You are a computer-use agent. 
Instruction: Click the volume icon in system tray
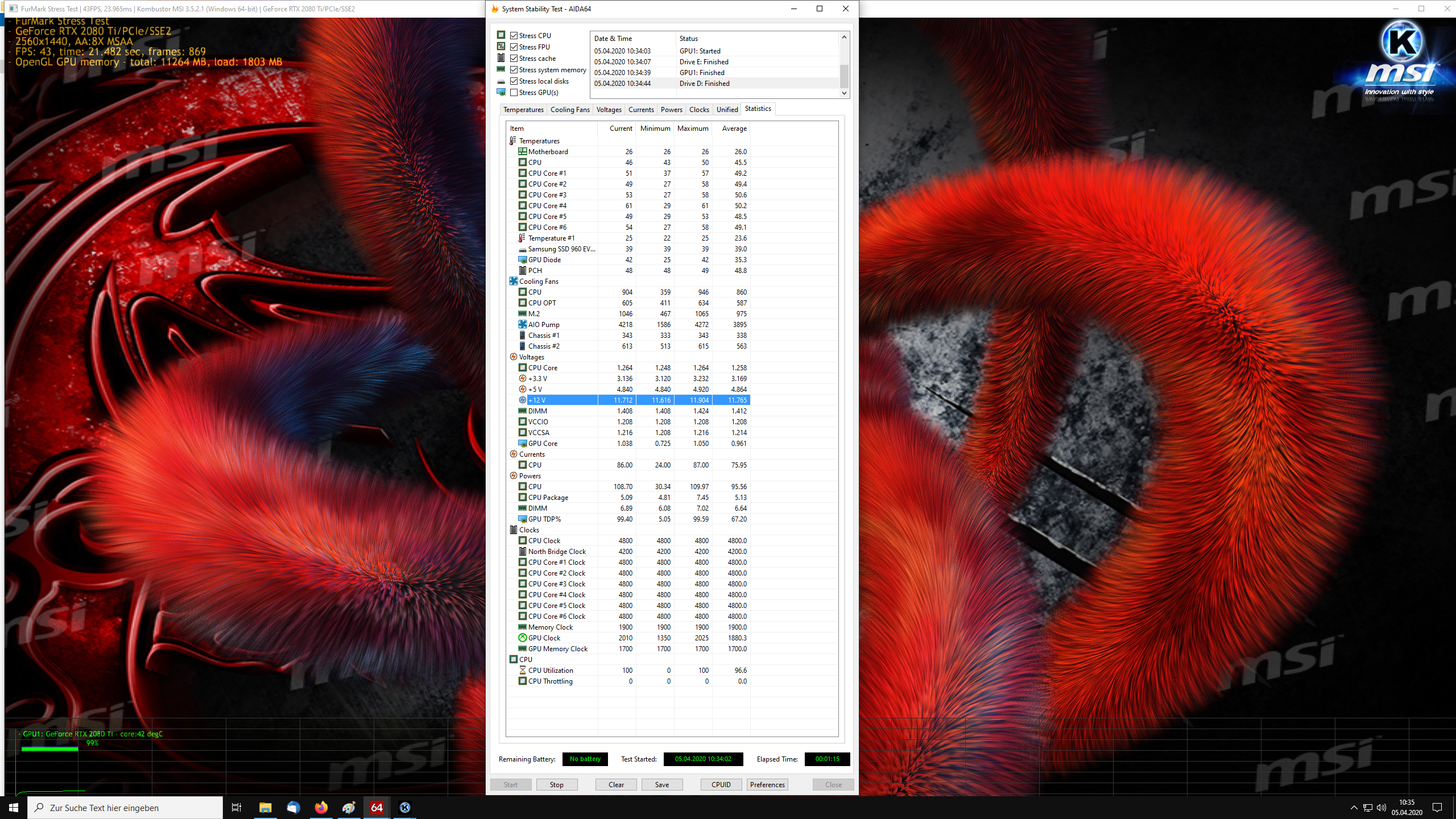pyautogui.click(x=1381, y=808)
